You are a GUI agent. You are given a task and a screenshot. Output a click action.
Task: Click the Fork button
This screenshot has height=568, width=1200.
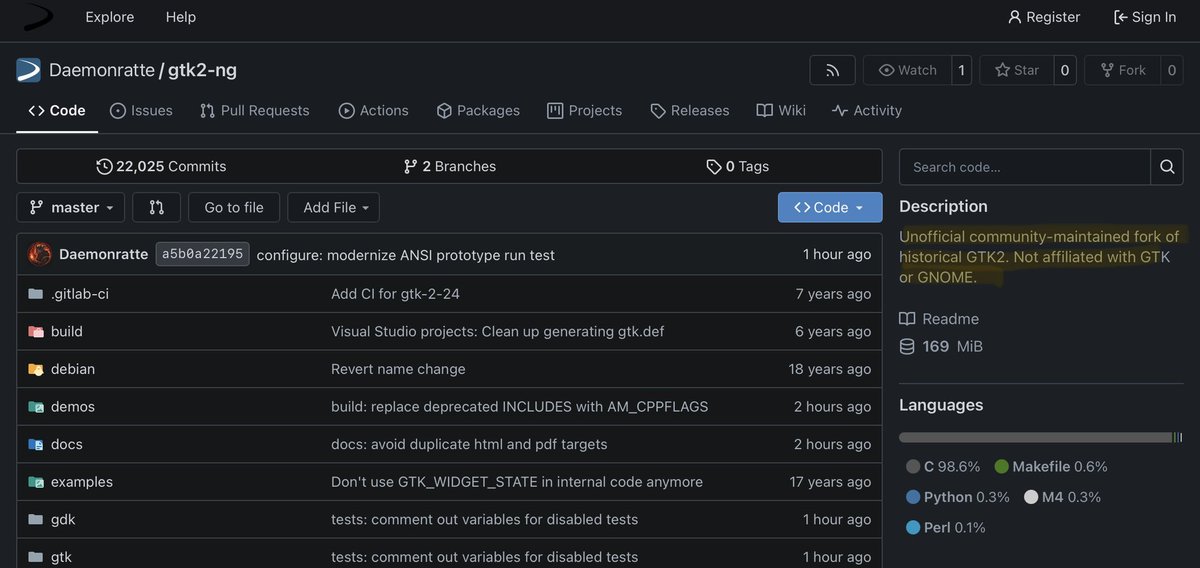[x=1122, y=70]
